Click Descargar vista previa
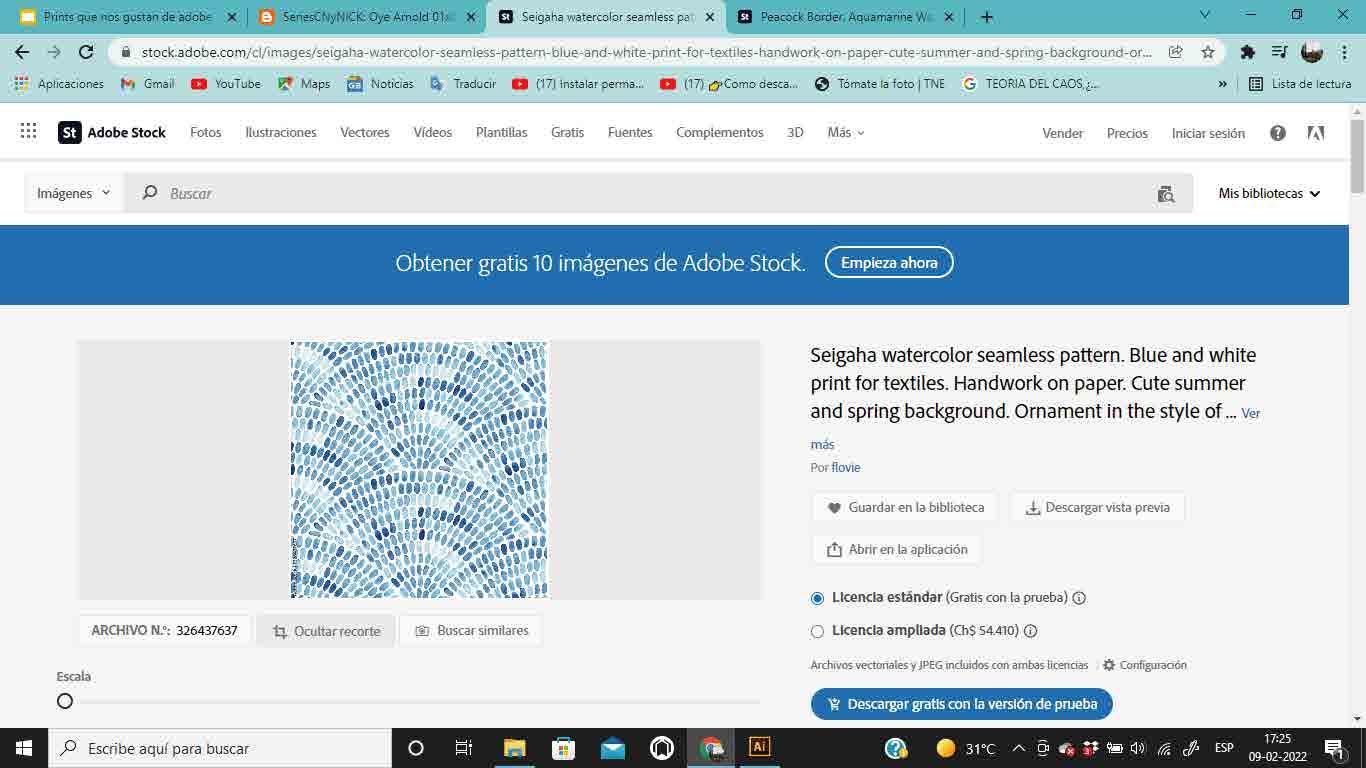The image size is (1366, 768). 1097,508
